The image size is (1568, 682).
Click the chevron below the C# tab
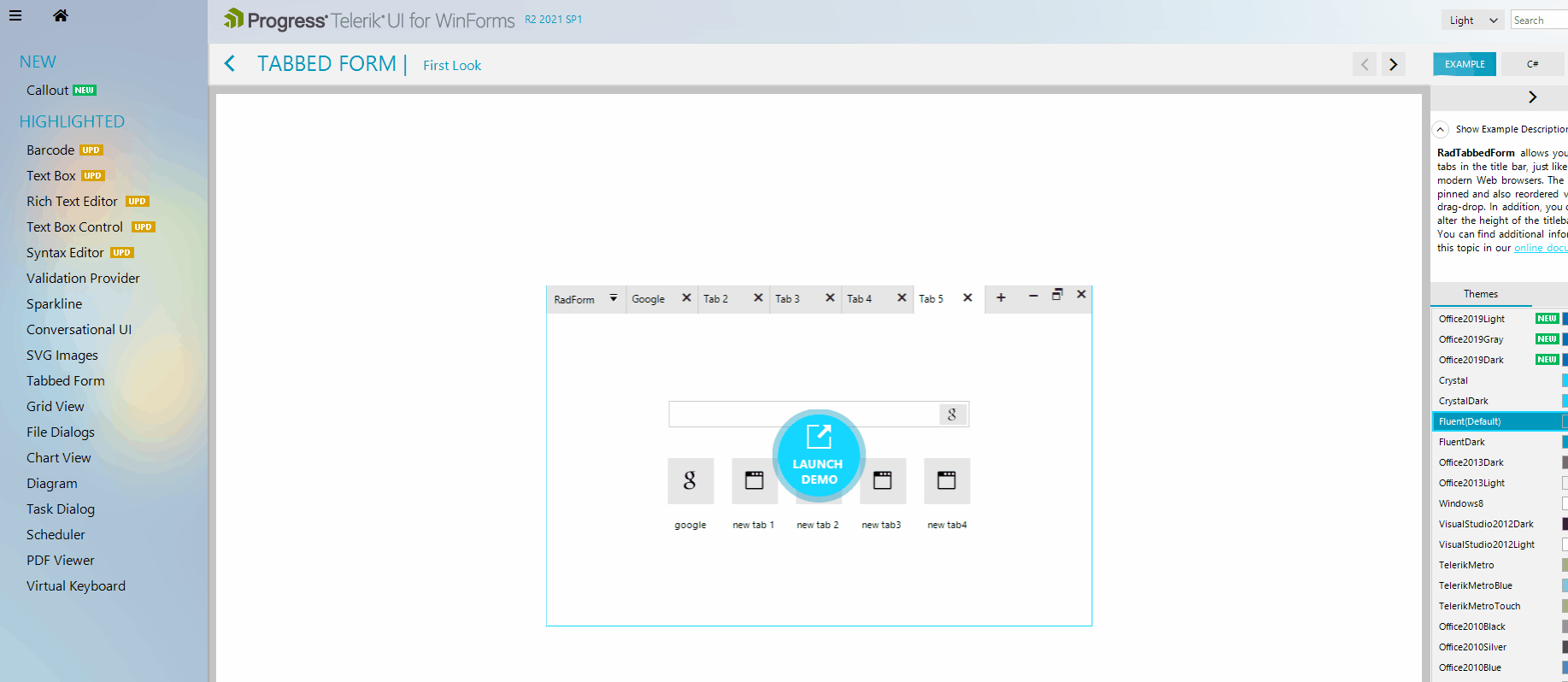(x=1532, y=97)
